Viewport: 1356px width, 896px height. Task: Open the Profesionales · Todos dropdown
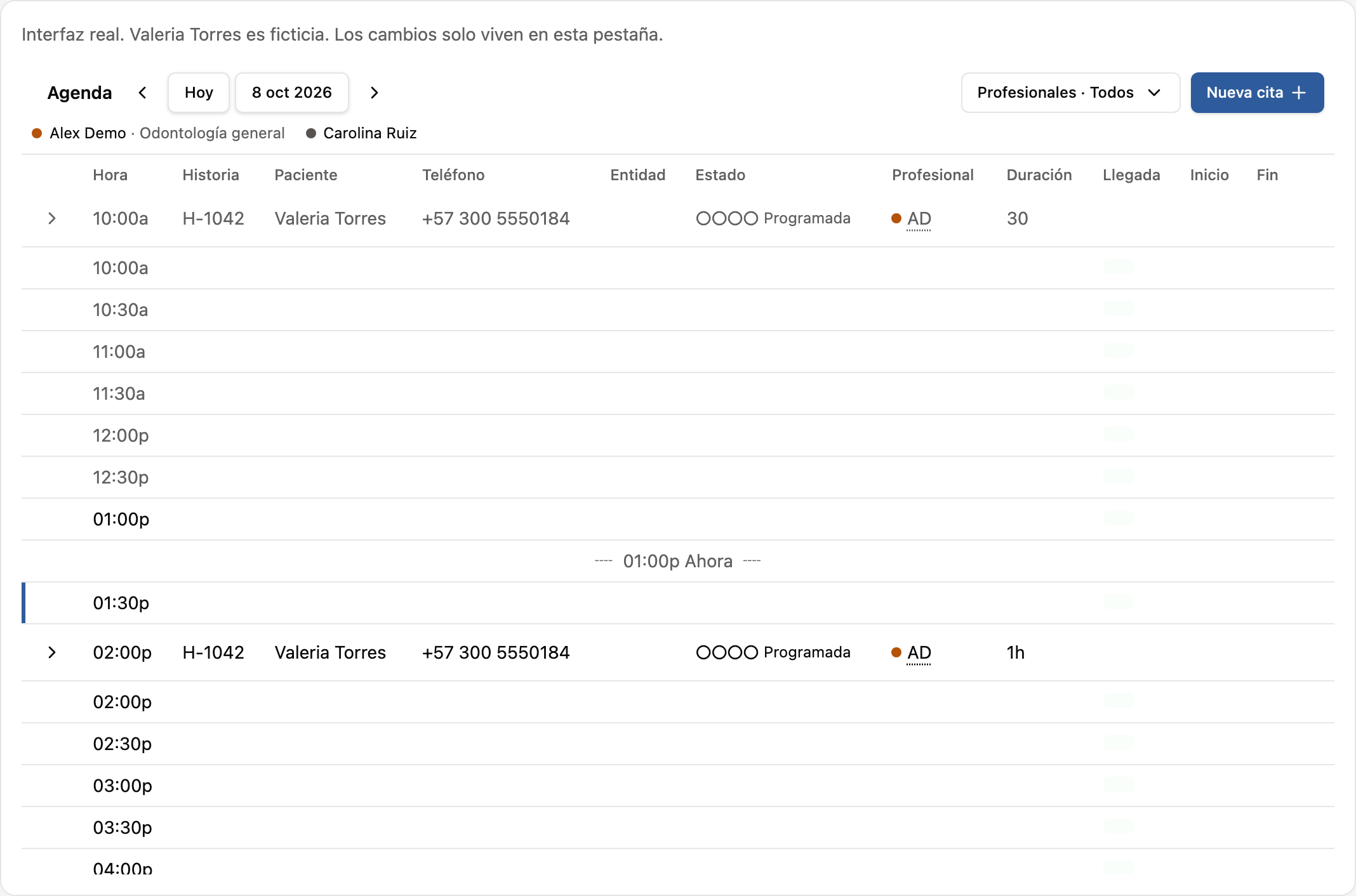[x=1070, y=93]
